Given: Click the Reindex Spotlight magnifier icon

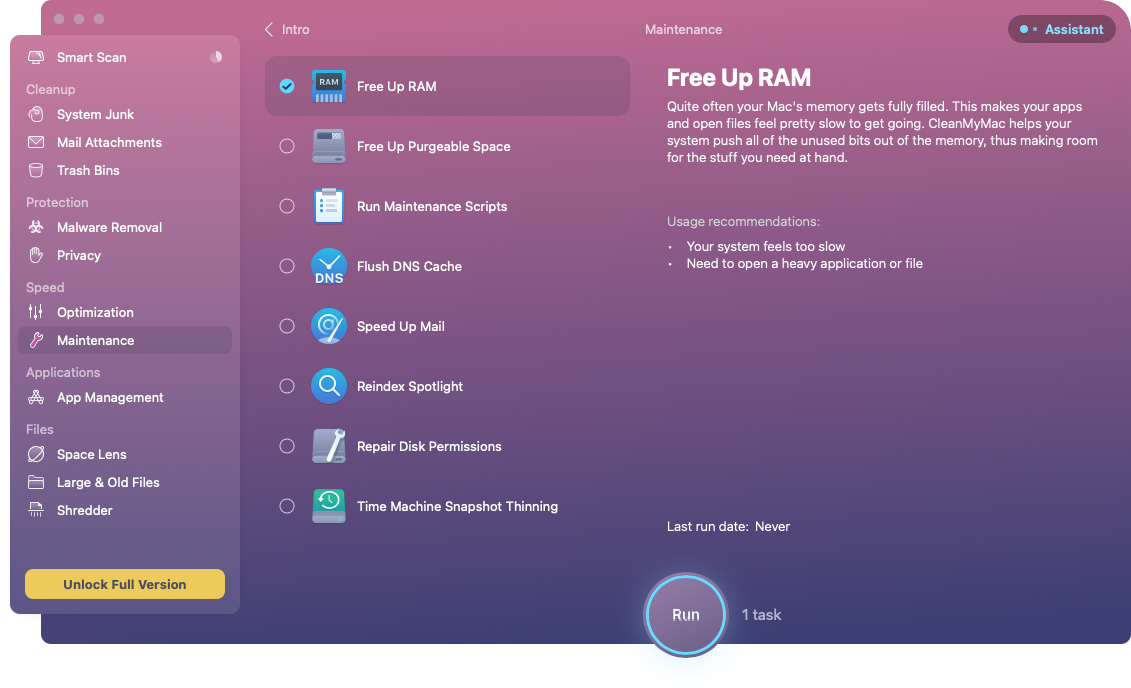Looking at the screenshot, I should [x=329, y=387].
